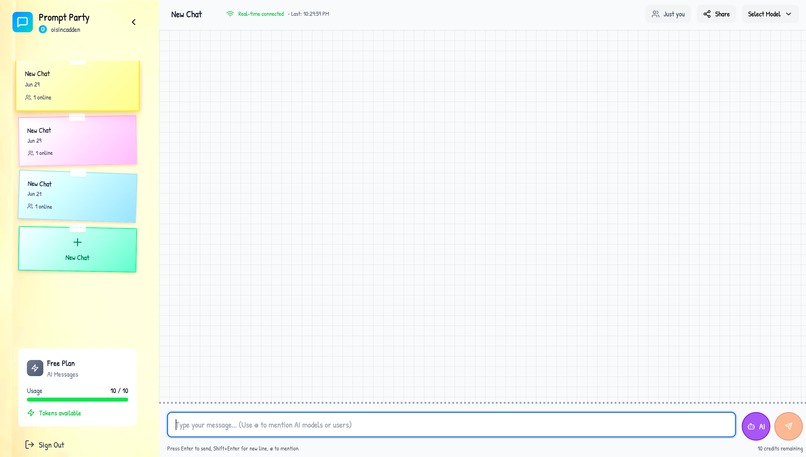Open the blue New Chat note
This screenshot has width=806, height=457.
point(78,196)
